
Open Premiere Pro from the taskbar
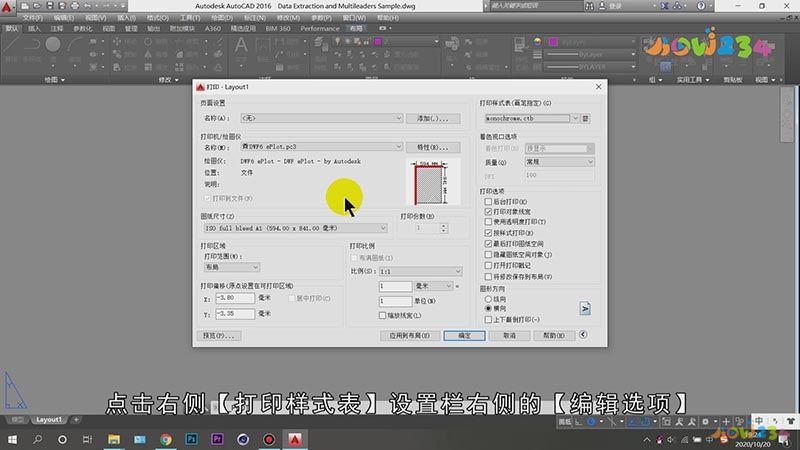[x=217, y=439]
